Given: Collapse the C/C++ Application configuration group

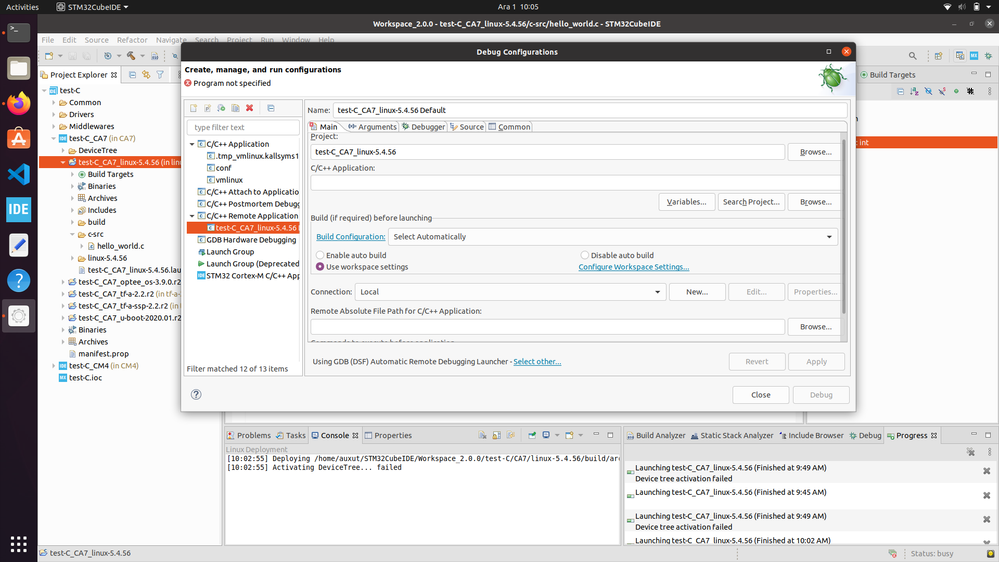Looking at the screenshot, I should (x=192, y=144).
